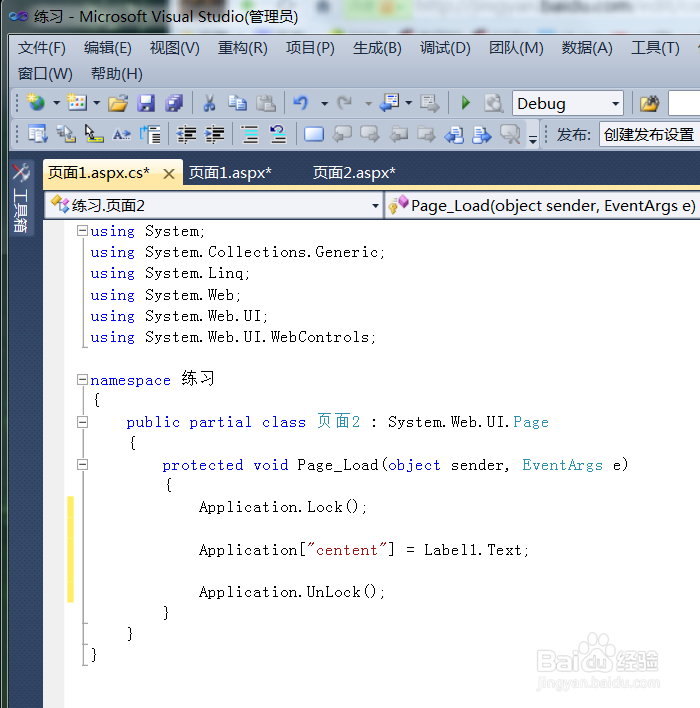
Task: Click the Increase Indent icon
Action: [x=214, y=134]
